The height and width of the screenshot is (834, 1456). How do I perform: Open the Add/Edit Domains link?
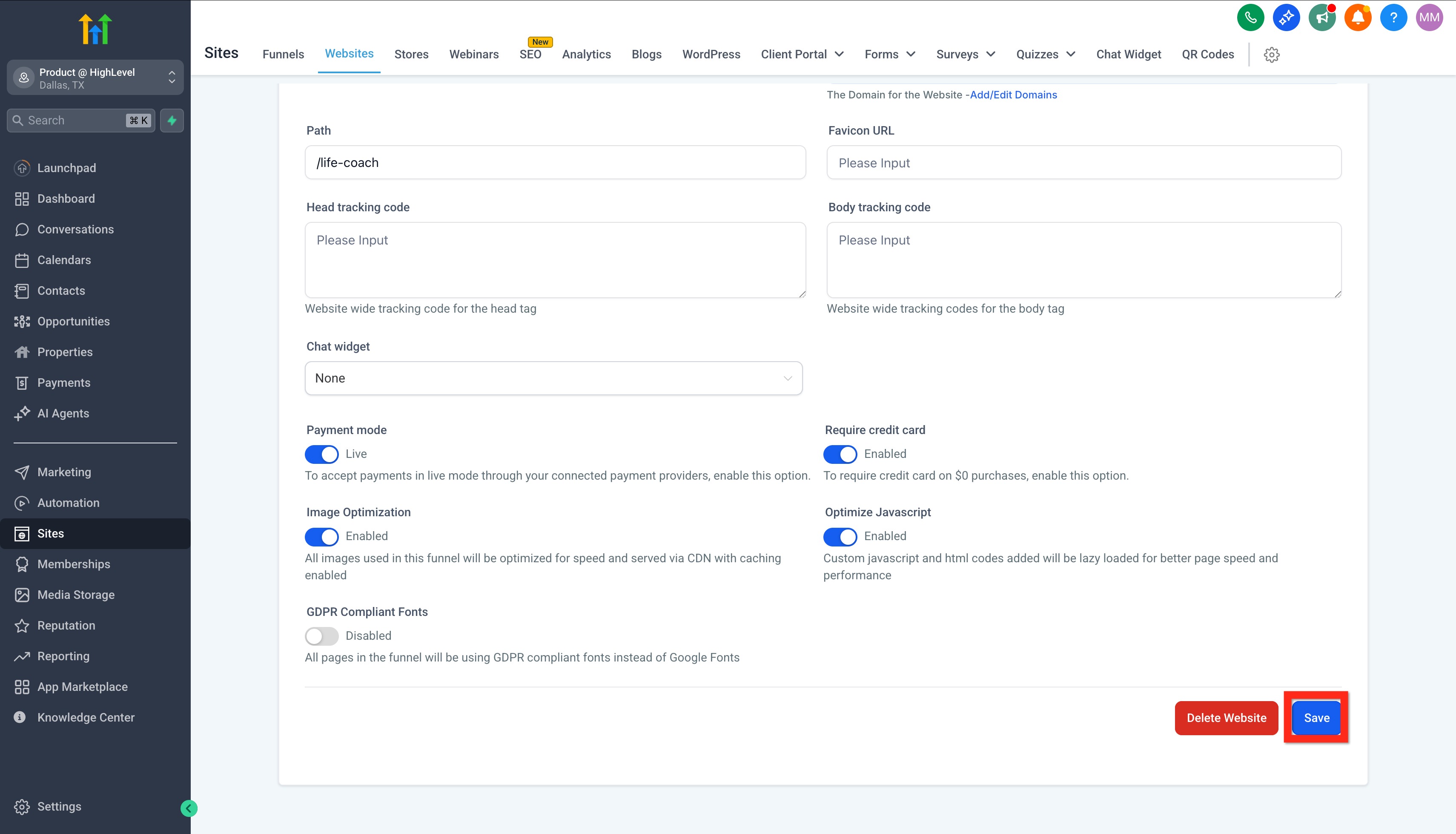point(1013,95)
